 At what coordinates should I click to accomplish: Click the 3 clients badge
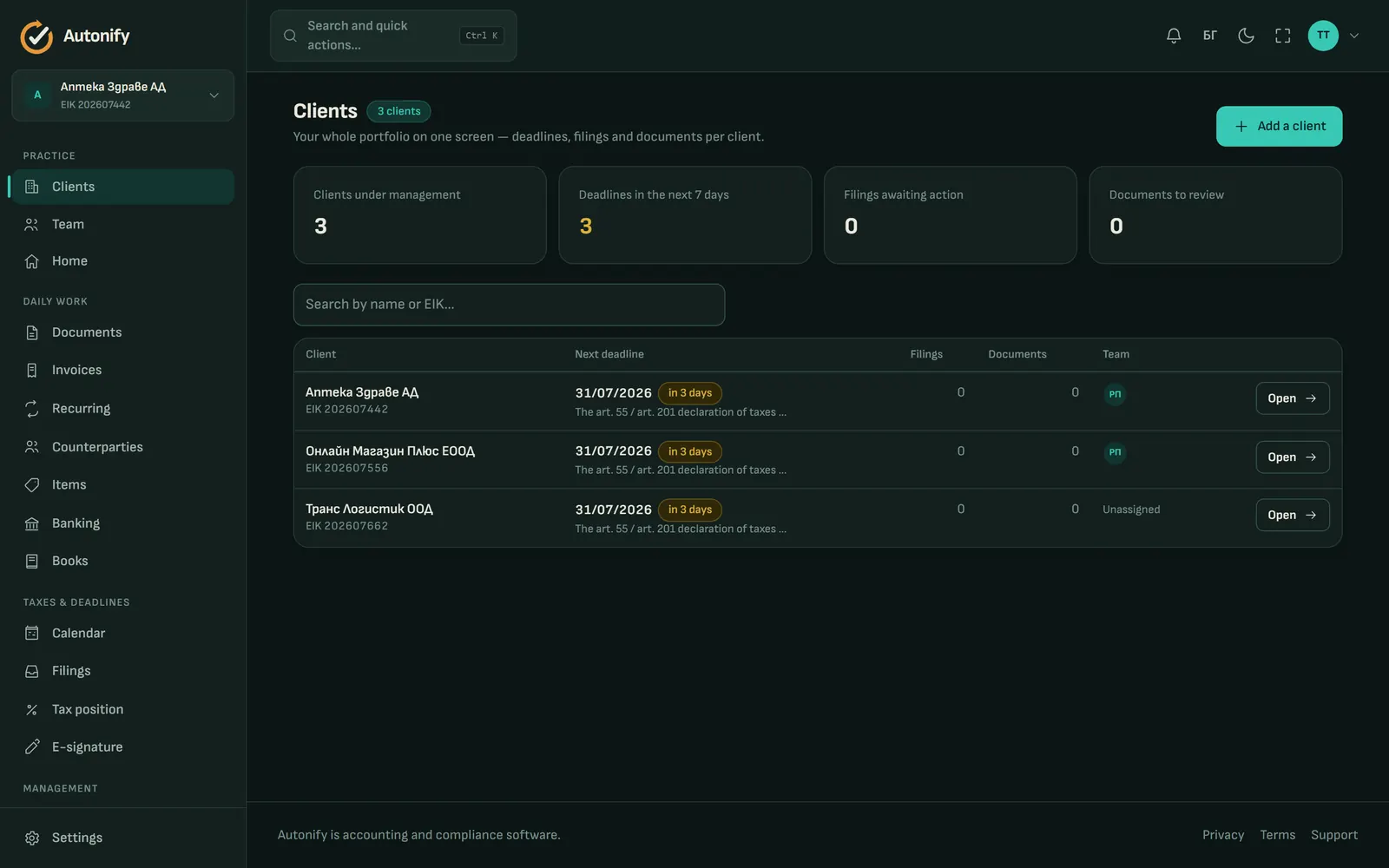click(x=398, y=111)
